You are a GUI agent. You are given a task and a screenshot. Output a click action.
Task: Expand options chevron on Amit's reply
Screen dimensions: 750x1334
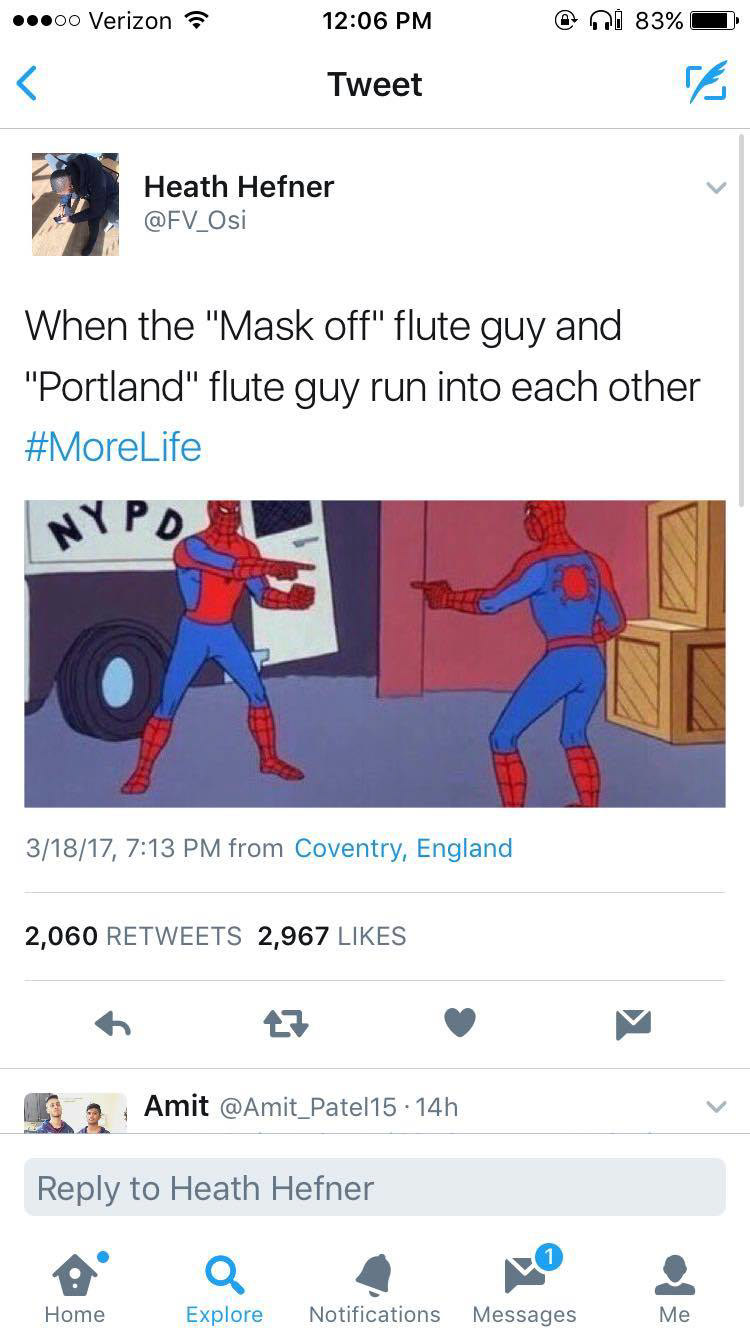point(715,1107)
